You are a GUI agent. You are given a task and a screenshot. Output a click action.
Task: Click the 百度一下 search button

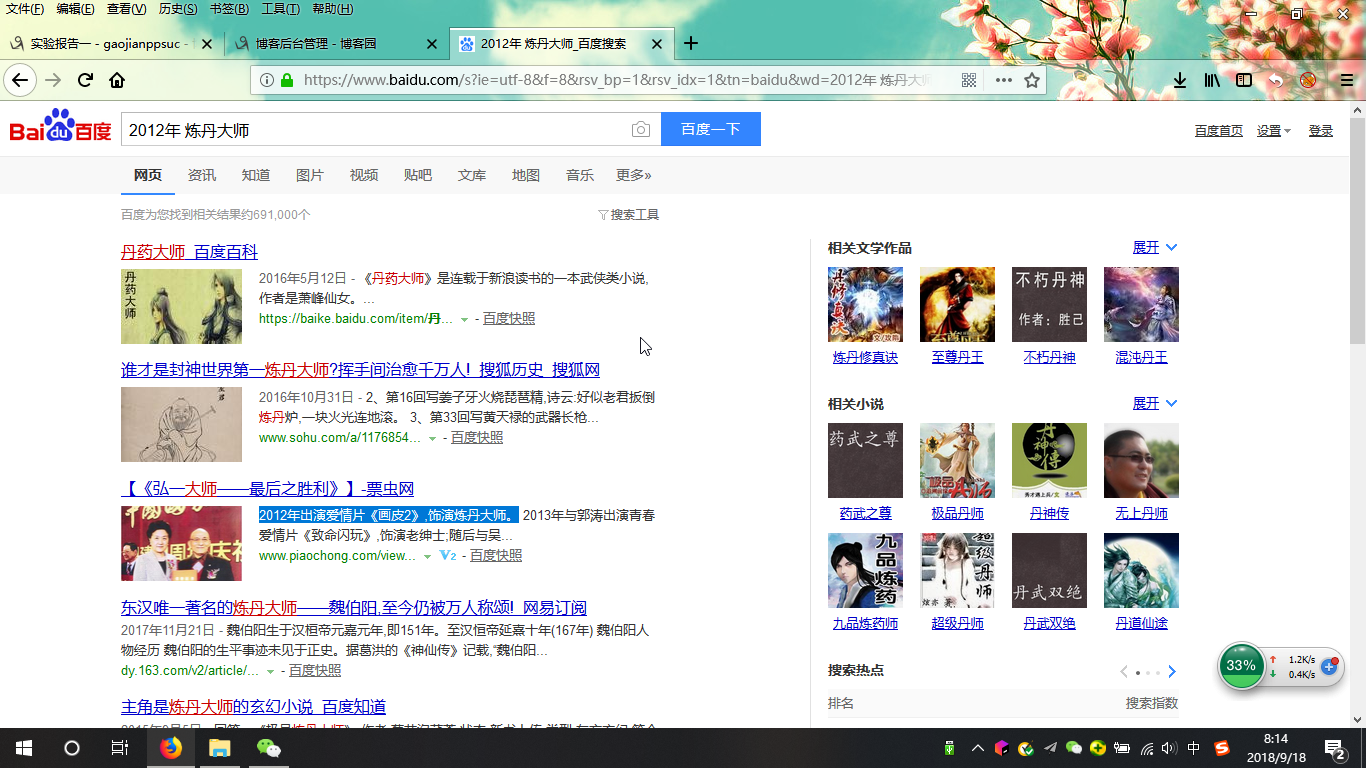pos(711,129)
